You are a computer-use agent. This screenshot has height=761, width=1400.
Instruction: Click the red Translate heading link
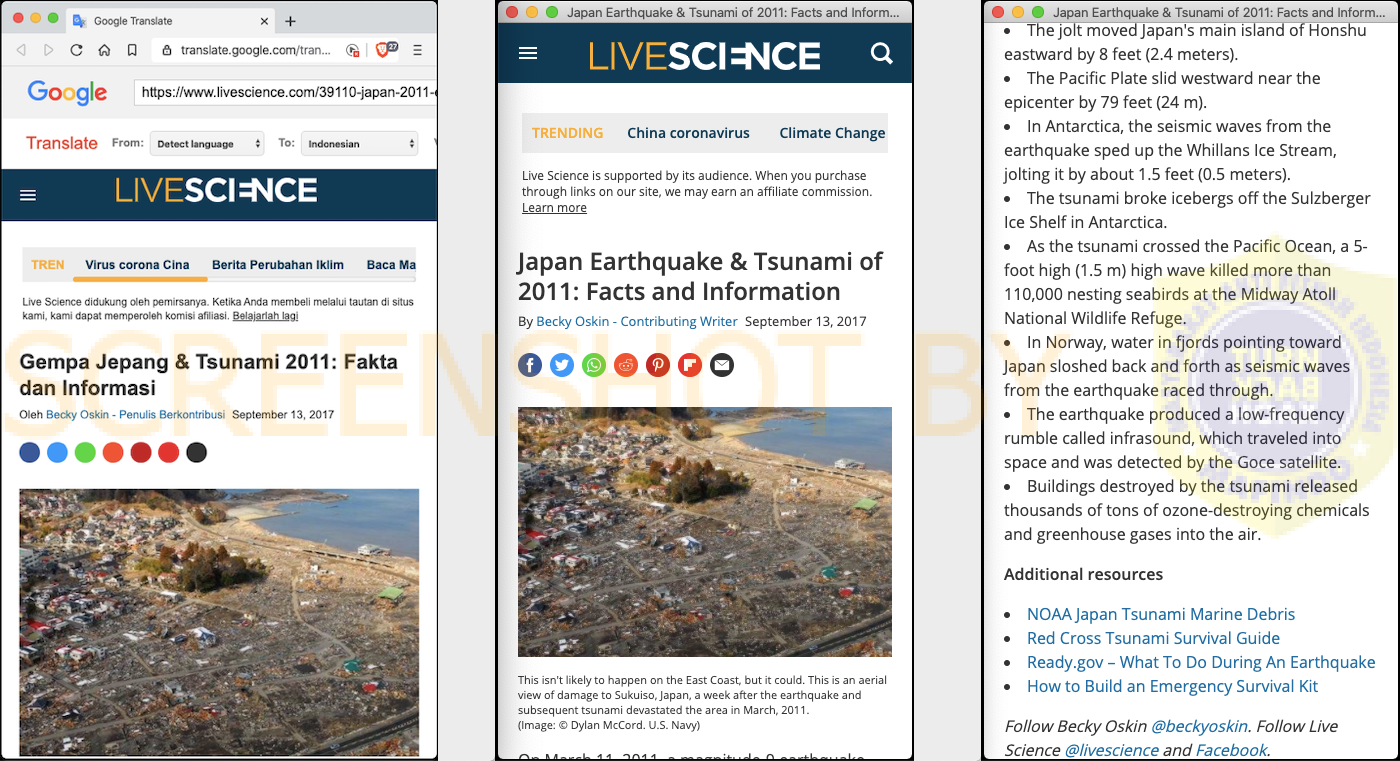coord(62,143)
